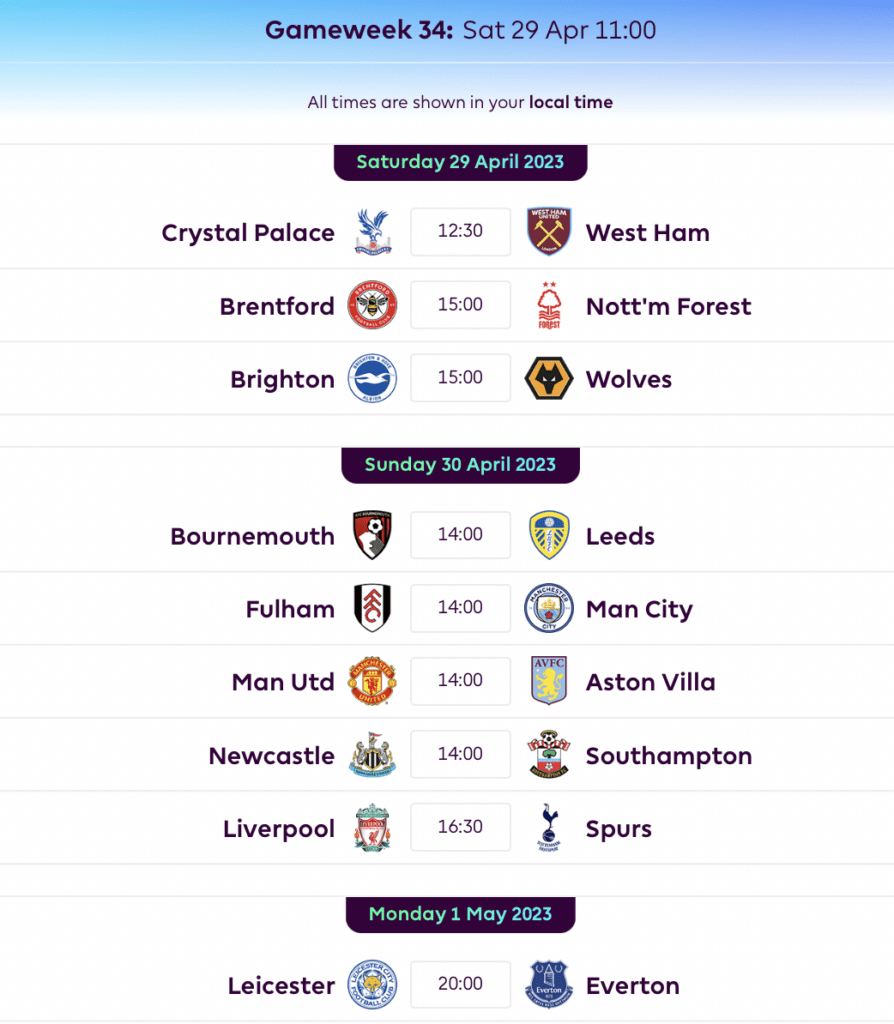Select the Brighton seagull crest
Screen dimensions: 894x1024
pyautogui.click(x=372, y=378)
